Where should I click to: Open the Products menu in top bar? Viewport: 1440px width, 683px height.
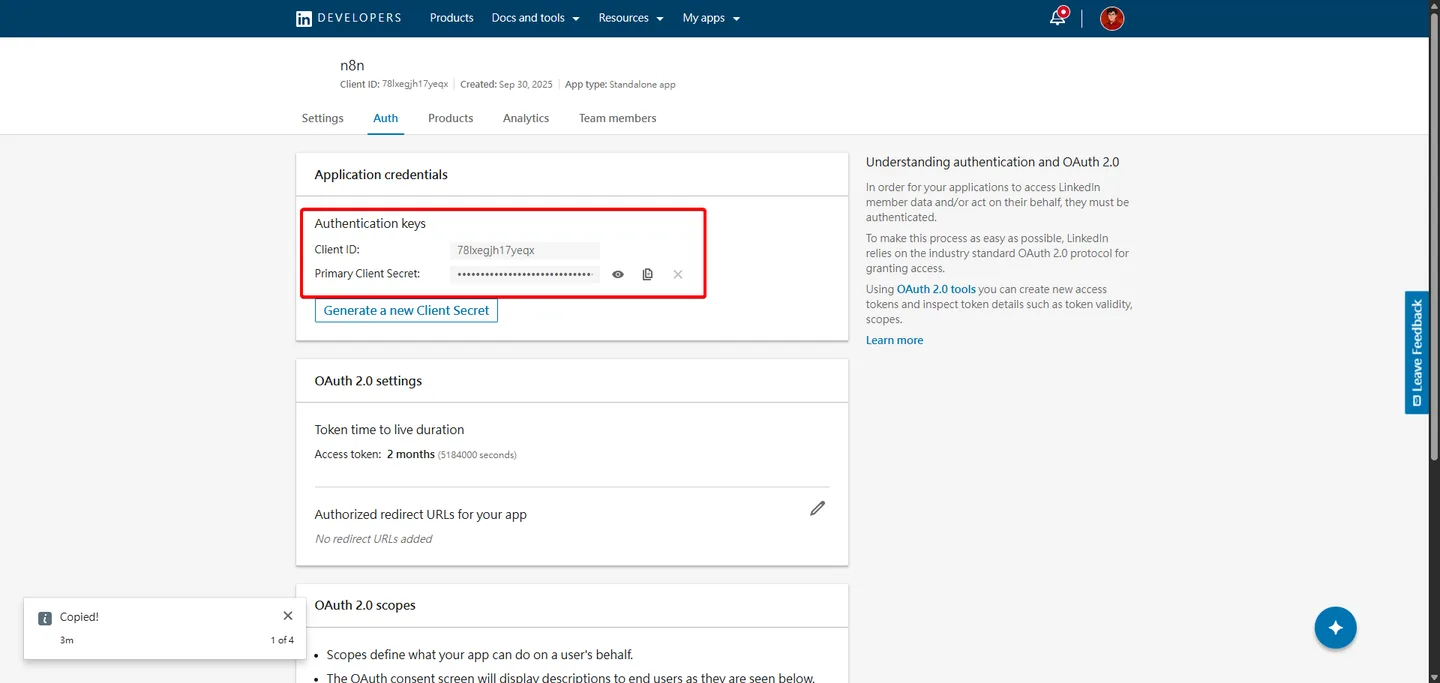(451, 18)
